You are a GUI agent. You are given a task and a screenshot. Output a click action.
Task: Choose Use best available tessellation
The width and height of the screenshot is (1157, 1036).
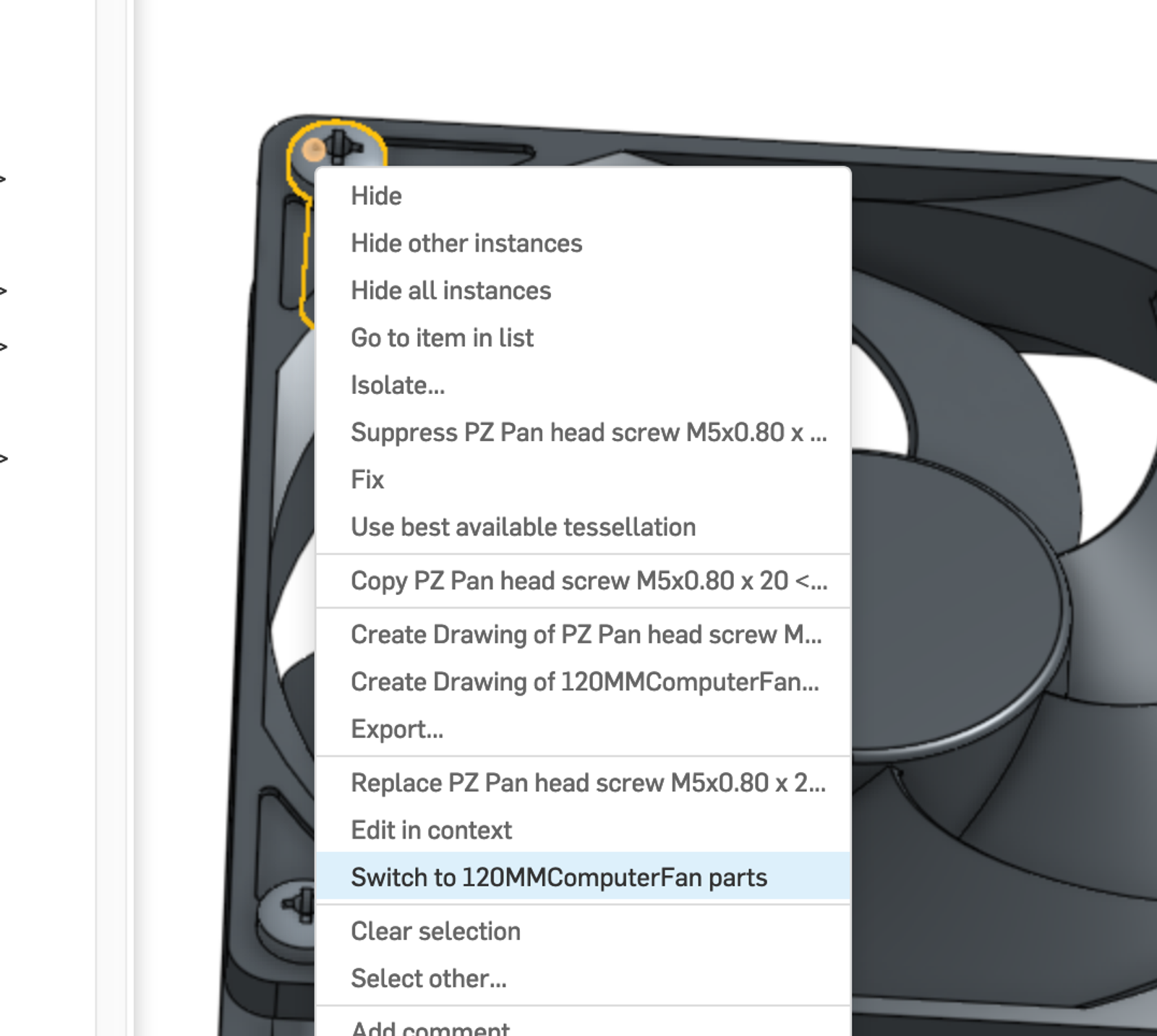tap(583, 527)
